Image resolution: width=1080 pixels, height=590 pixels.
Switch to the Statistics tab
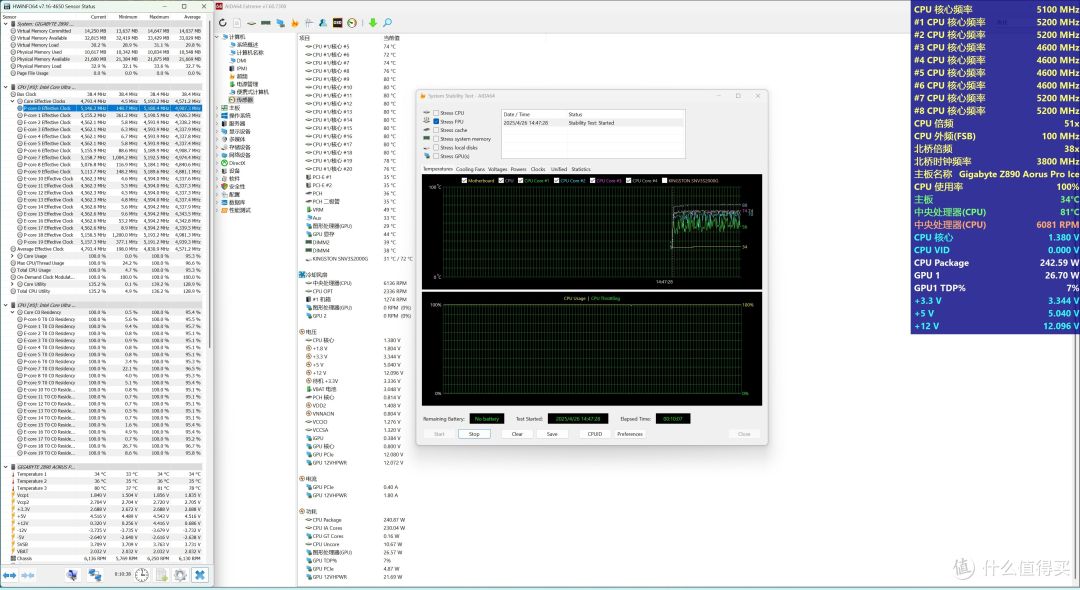coord(581,169)
